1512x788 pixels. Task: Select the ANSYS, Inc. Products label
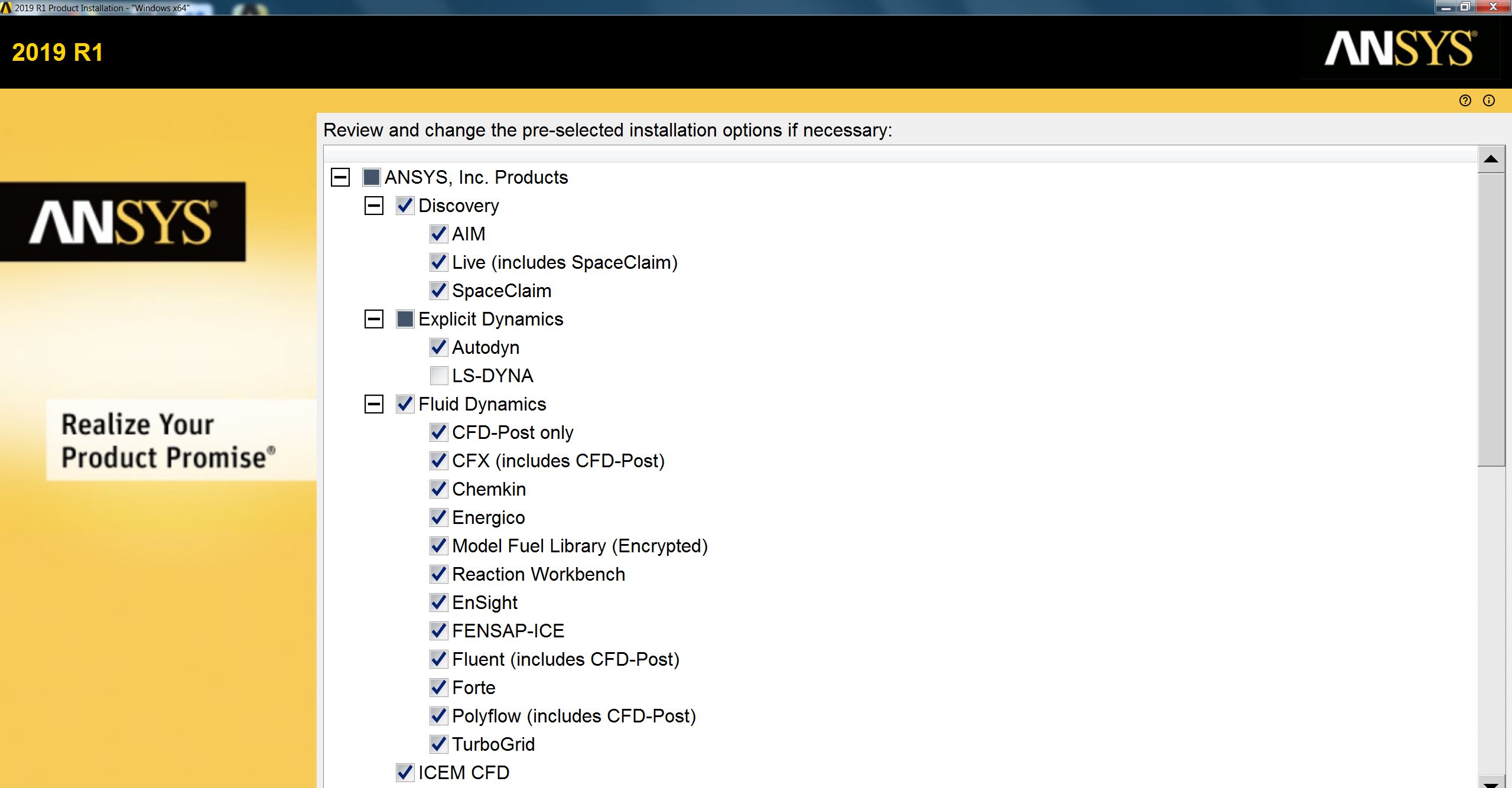(x=476, y=177)
